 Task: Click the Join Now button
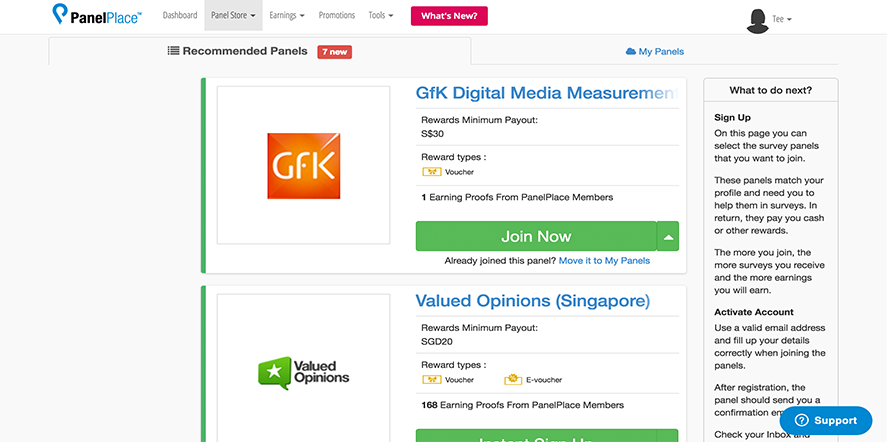tap(536, 236)
